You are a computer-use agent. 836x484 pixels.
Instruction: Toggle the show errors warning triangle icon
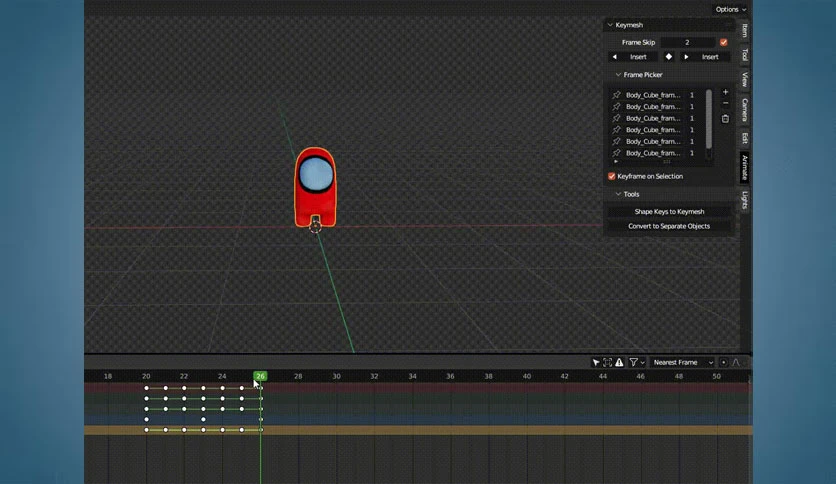pos(619,362)
